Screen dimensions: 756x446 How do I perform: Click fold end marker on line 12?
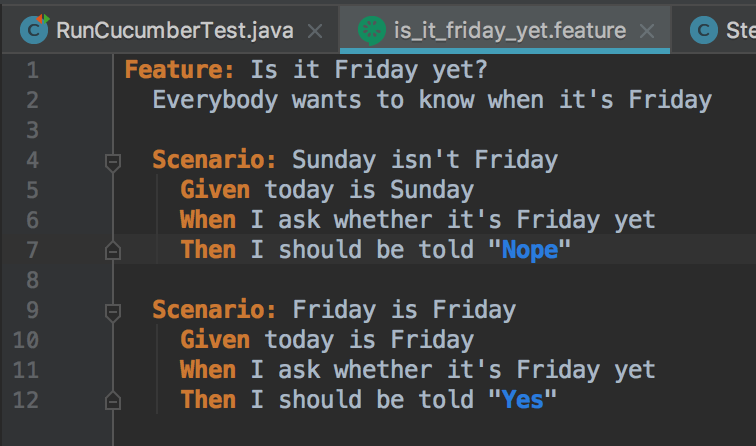[113, 400]
